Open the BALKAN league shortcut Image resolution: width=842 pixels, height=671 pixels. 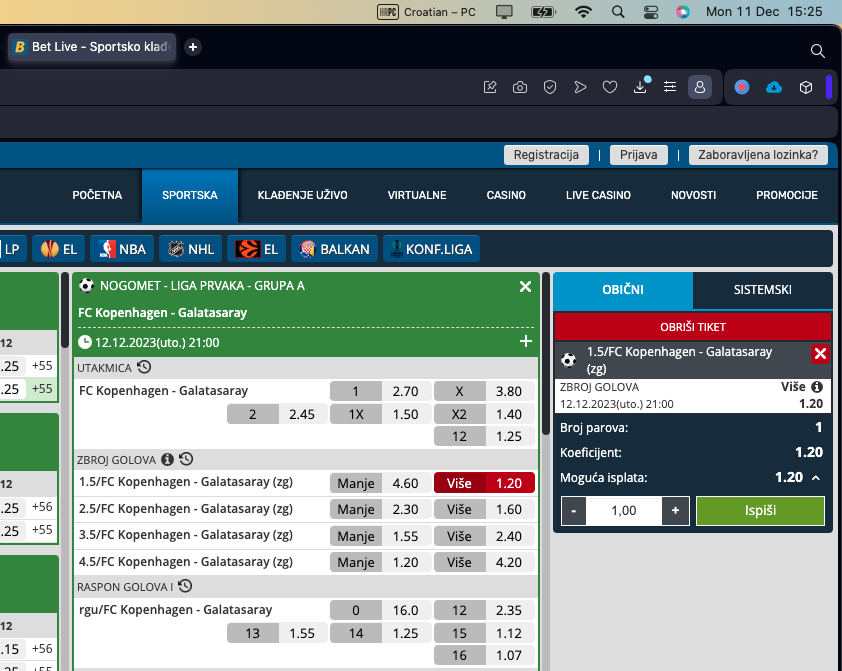pos(335,249)
